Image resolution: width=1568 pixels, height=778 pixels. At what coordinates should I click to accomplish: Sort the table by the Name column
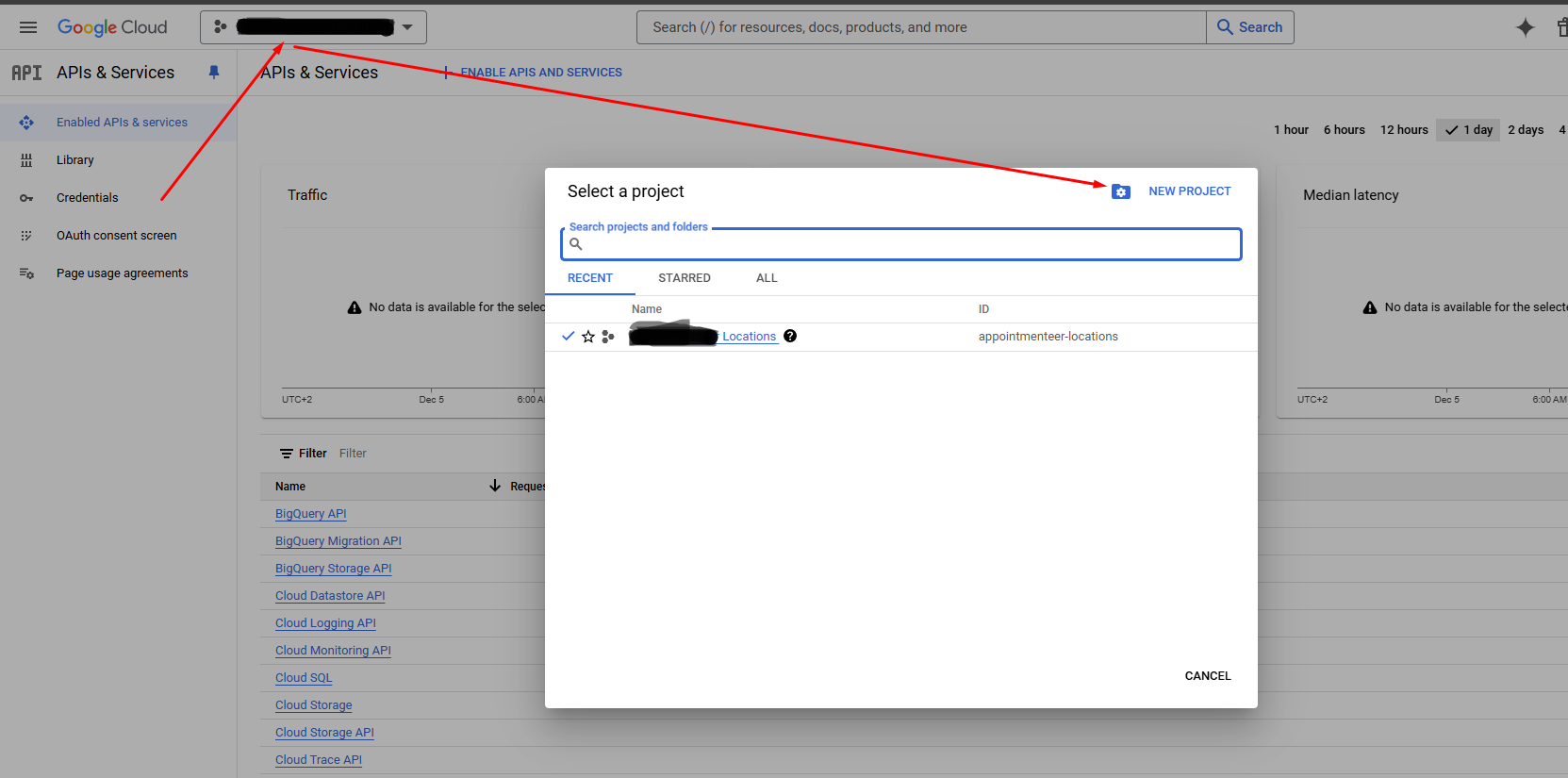(290, 487)
